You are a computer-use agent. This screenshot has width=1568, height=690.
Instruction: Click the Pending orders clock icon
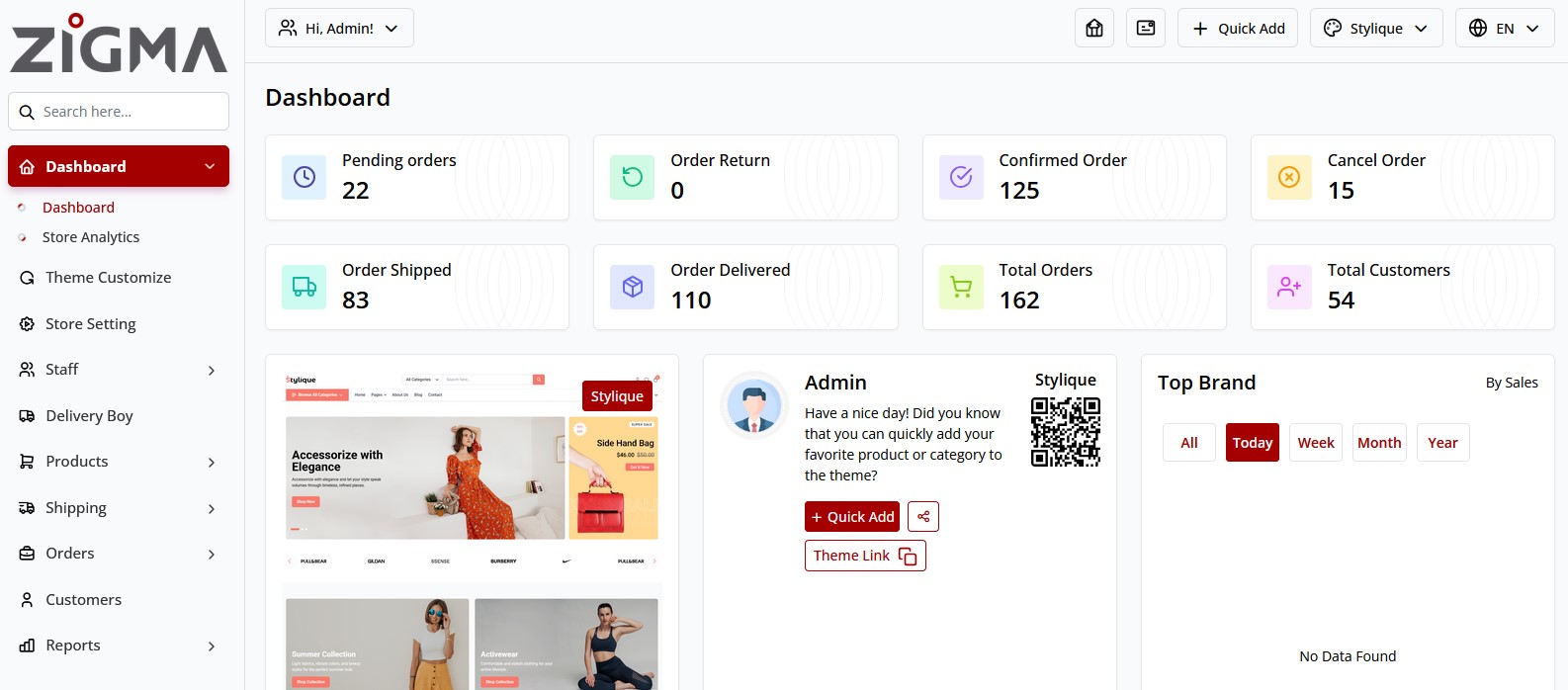click(305, 178)
